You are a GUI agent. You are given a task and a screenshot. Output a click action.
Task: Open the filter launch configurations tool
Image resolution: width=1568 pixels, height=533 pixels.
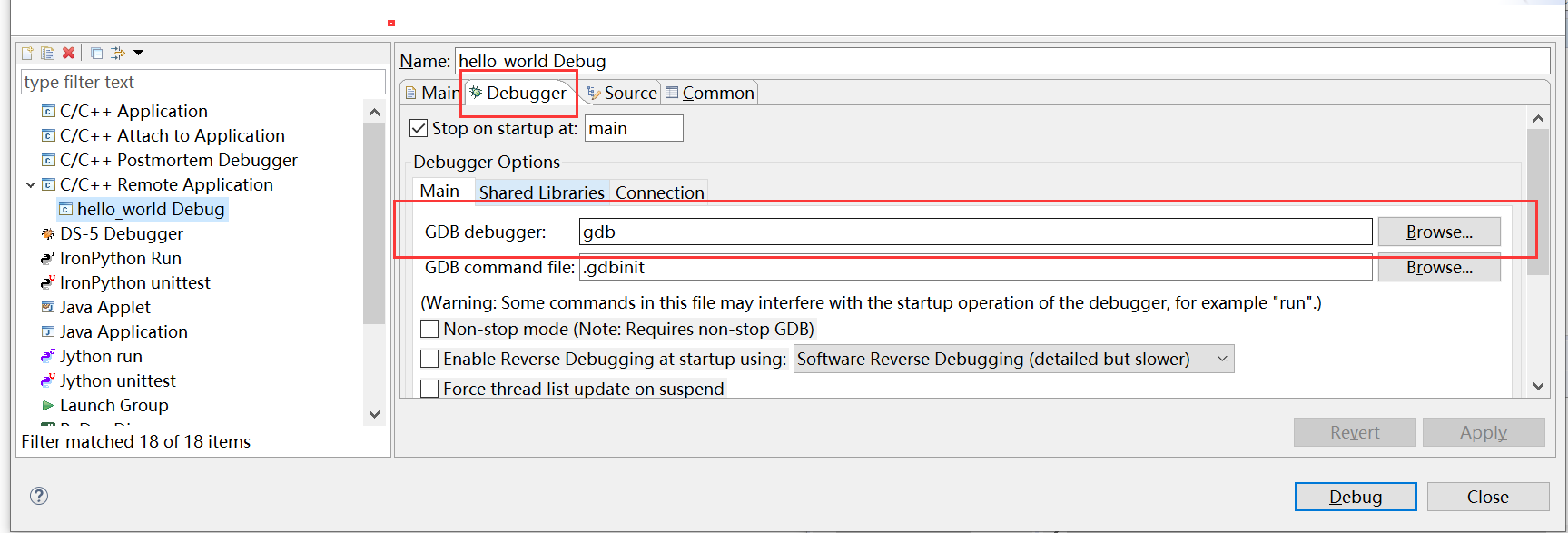pyautogui.click(x=117, y=52)
